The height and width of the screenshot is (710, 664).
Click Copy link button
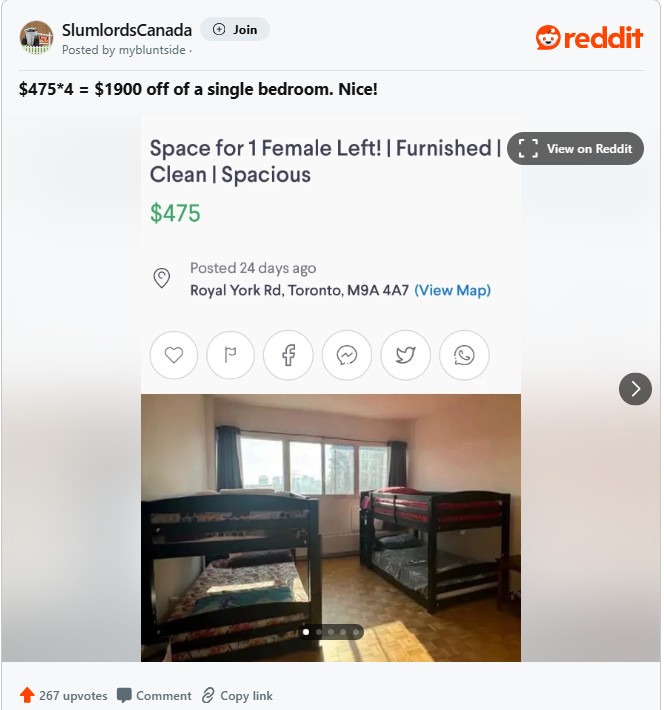tap(237, 696)
